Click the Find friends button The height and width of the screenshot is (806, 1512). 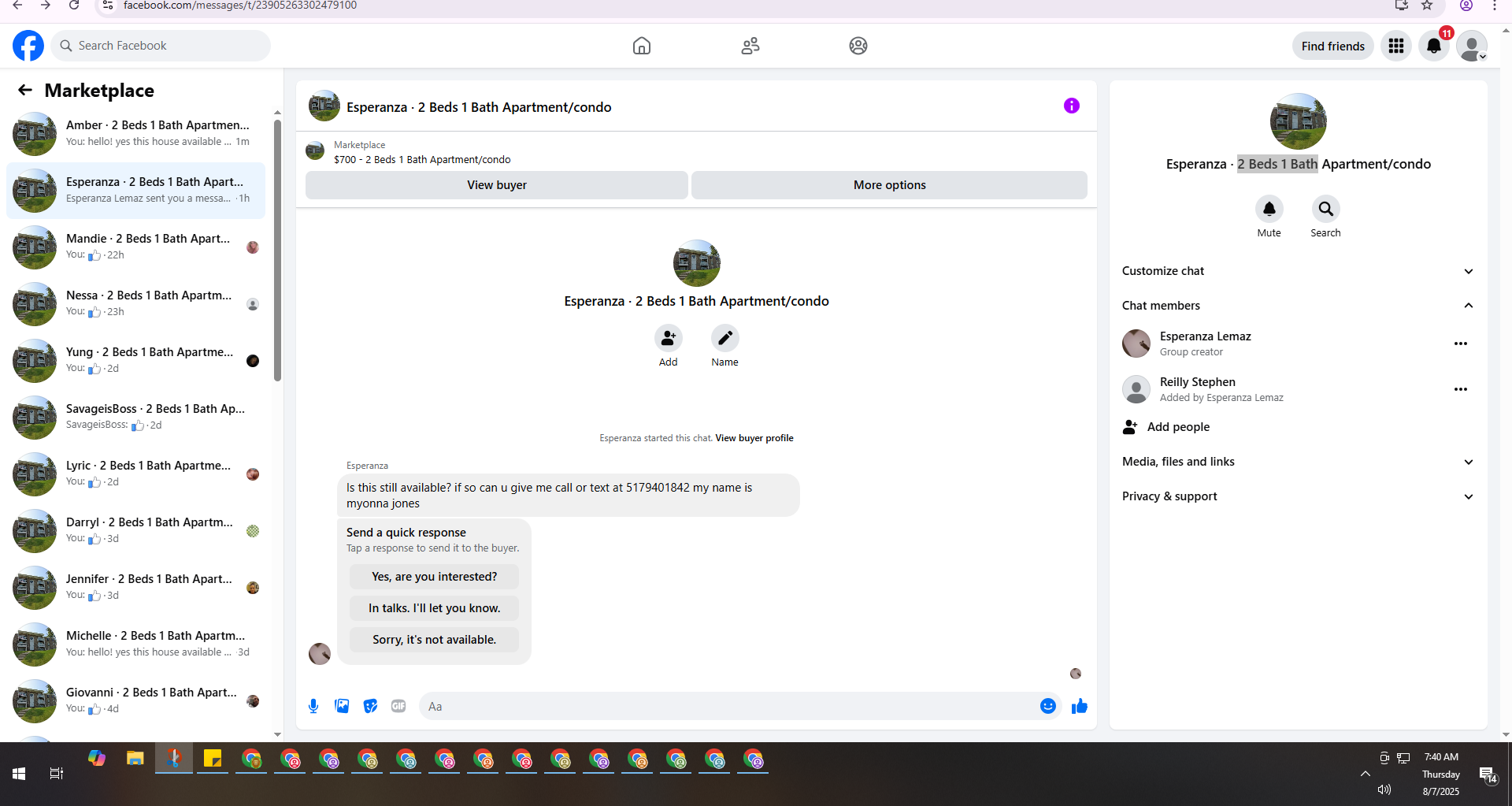tap(1332, 46)
